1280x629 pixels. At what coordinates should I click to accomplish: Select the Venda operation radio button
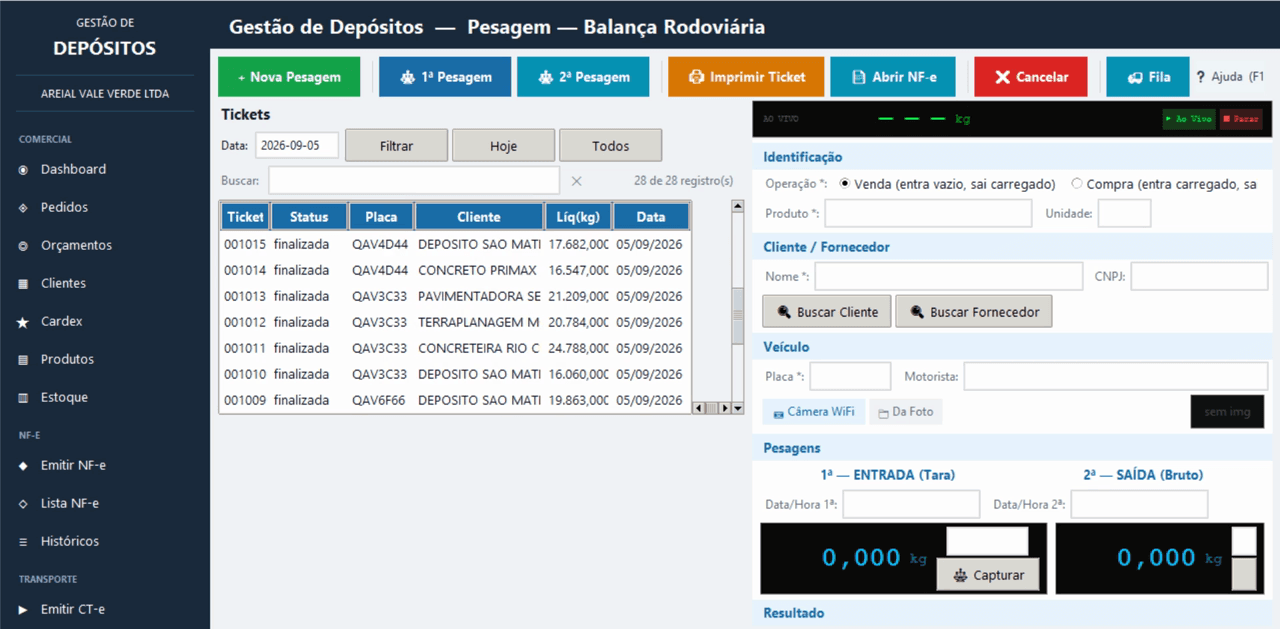point(845,184)
